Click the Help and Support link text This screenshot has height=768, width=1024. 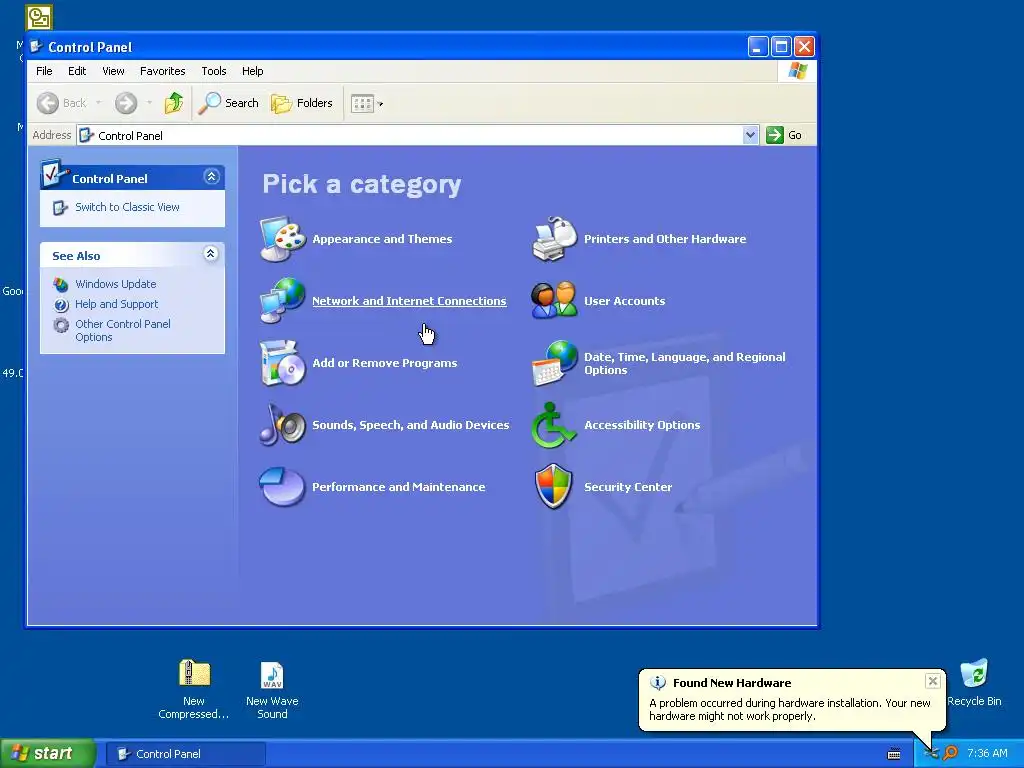click(117, 304)
